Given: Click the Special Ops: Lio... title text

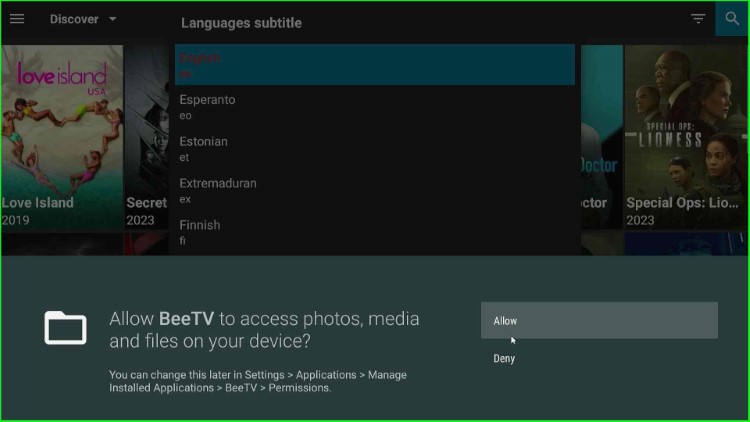Looking at the screenshot, I should [682, 202].
